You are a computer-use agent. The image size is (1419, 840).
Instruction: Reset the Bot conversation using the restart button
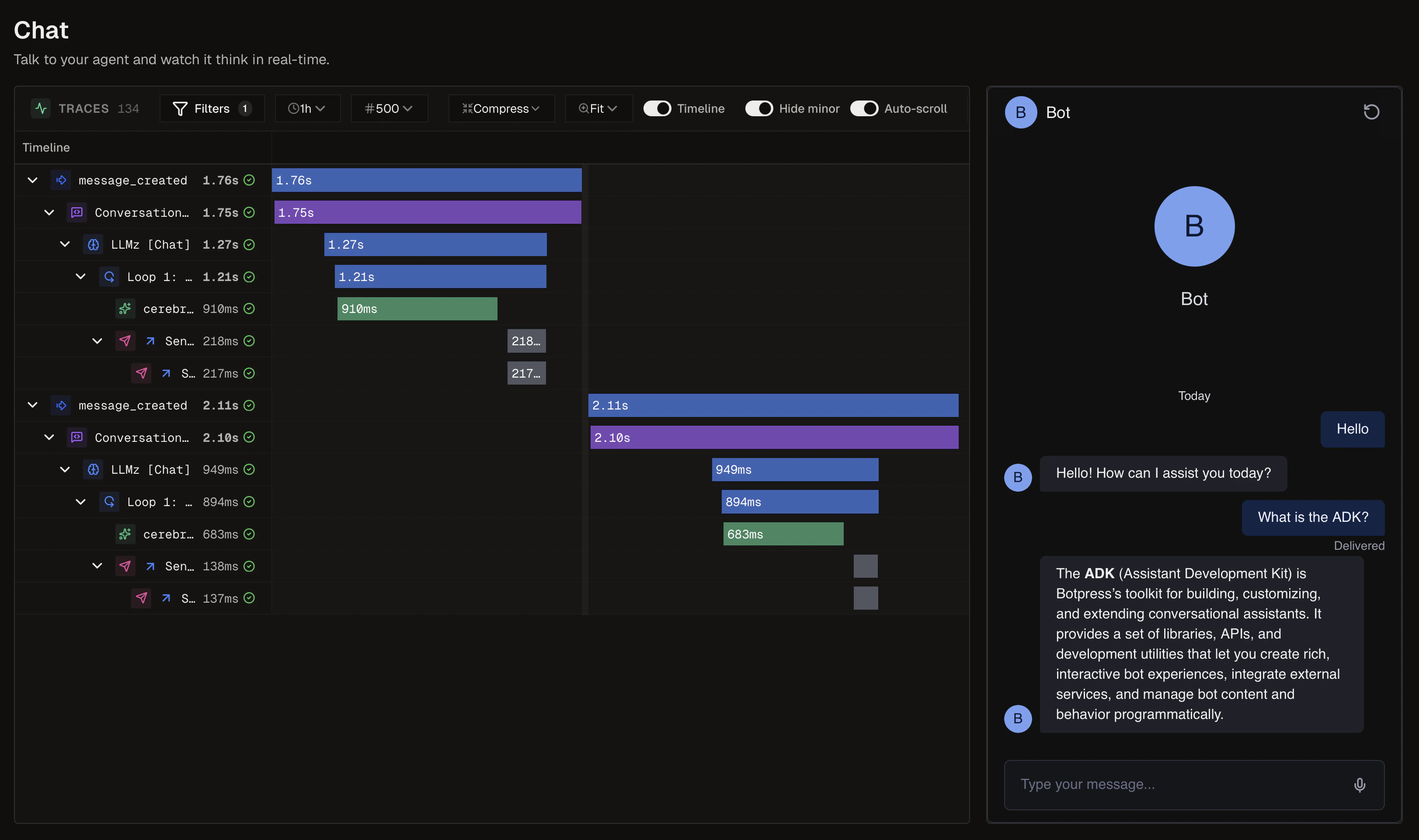pos(1371,111)
